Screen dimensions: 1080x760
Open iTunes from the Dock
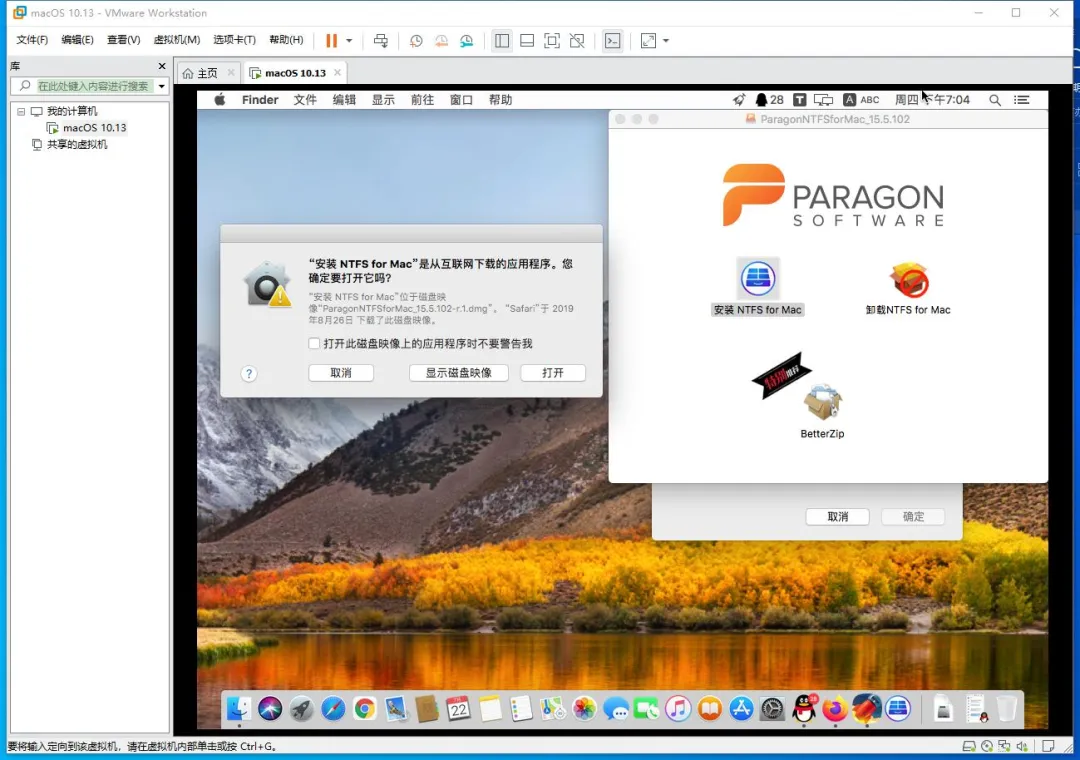(678, 708)
